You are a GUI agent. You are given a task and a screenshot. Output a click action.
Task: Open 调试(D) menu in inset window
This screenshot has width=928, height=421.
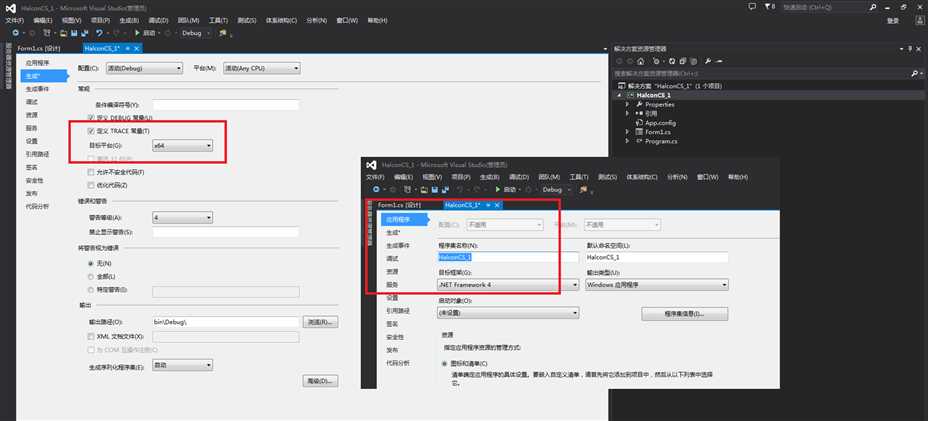pos(518,177)
